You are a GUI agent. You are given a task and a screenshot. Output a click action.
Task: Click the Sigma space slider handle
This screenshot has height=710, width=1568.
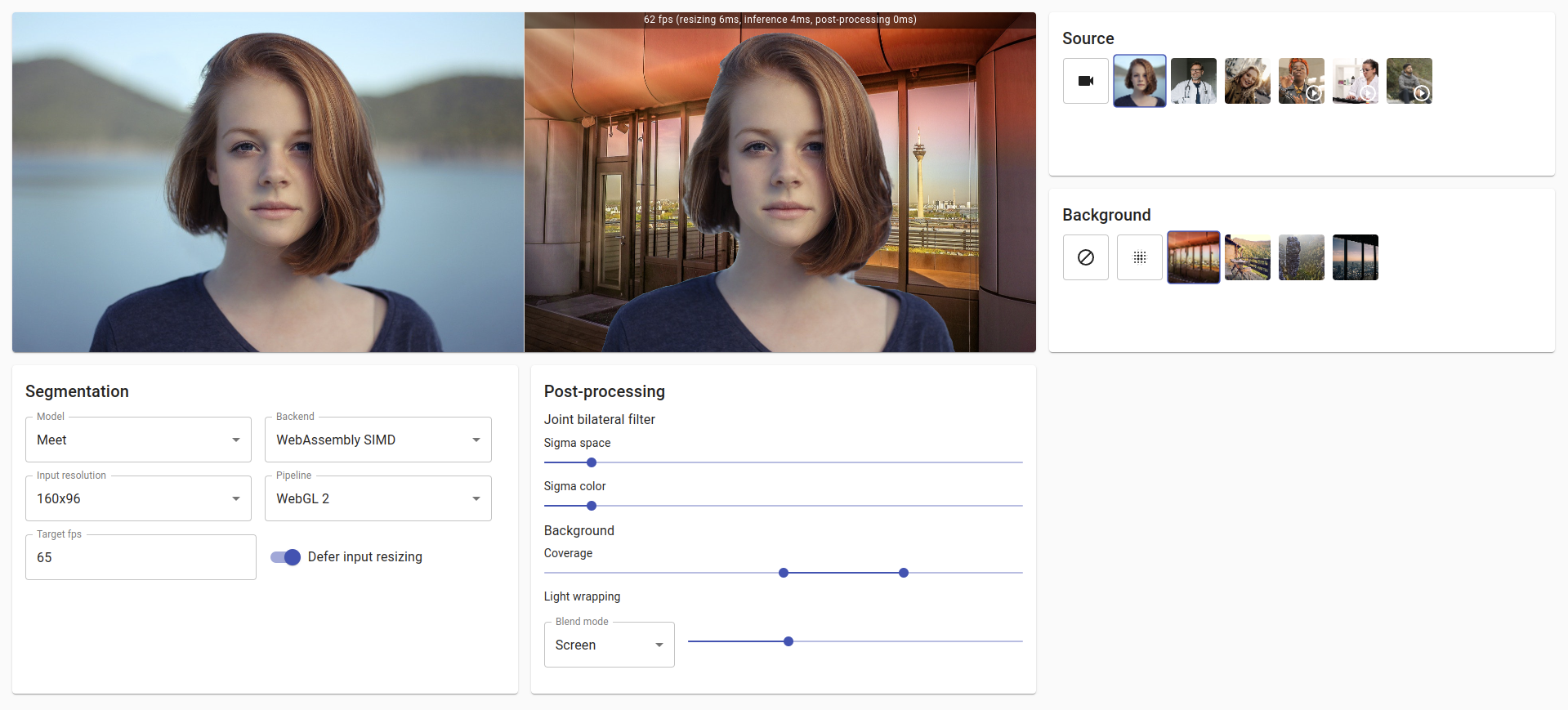pos(592,462)
